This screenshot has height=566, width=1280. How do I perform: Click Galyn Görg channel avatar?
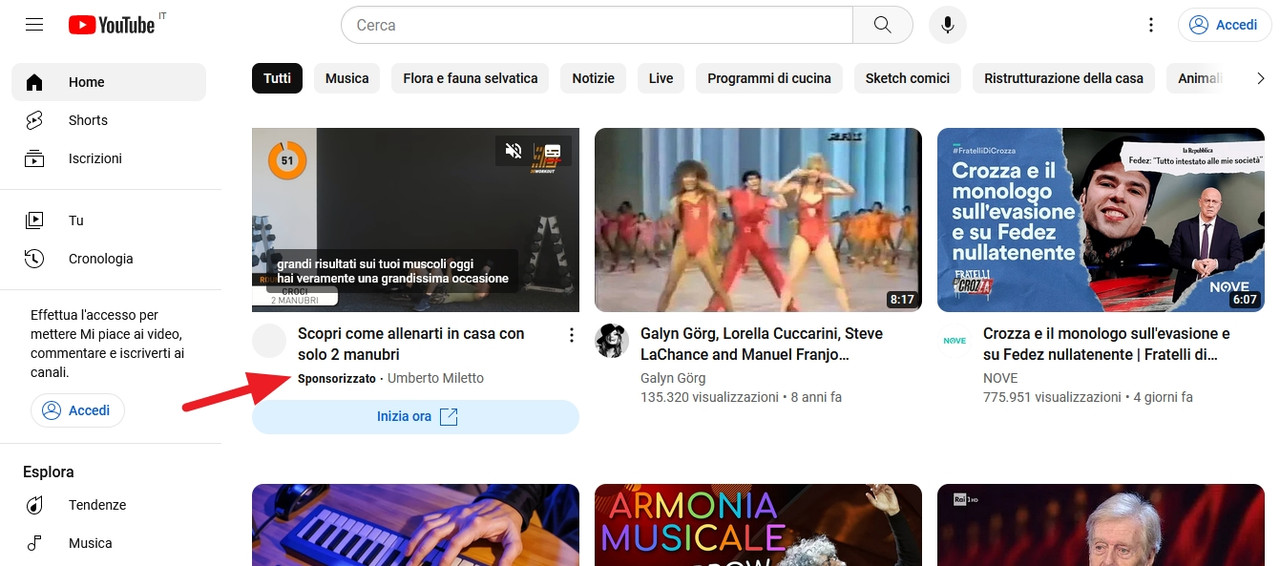[612, 341]
